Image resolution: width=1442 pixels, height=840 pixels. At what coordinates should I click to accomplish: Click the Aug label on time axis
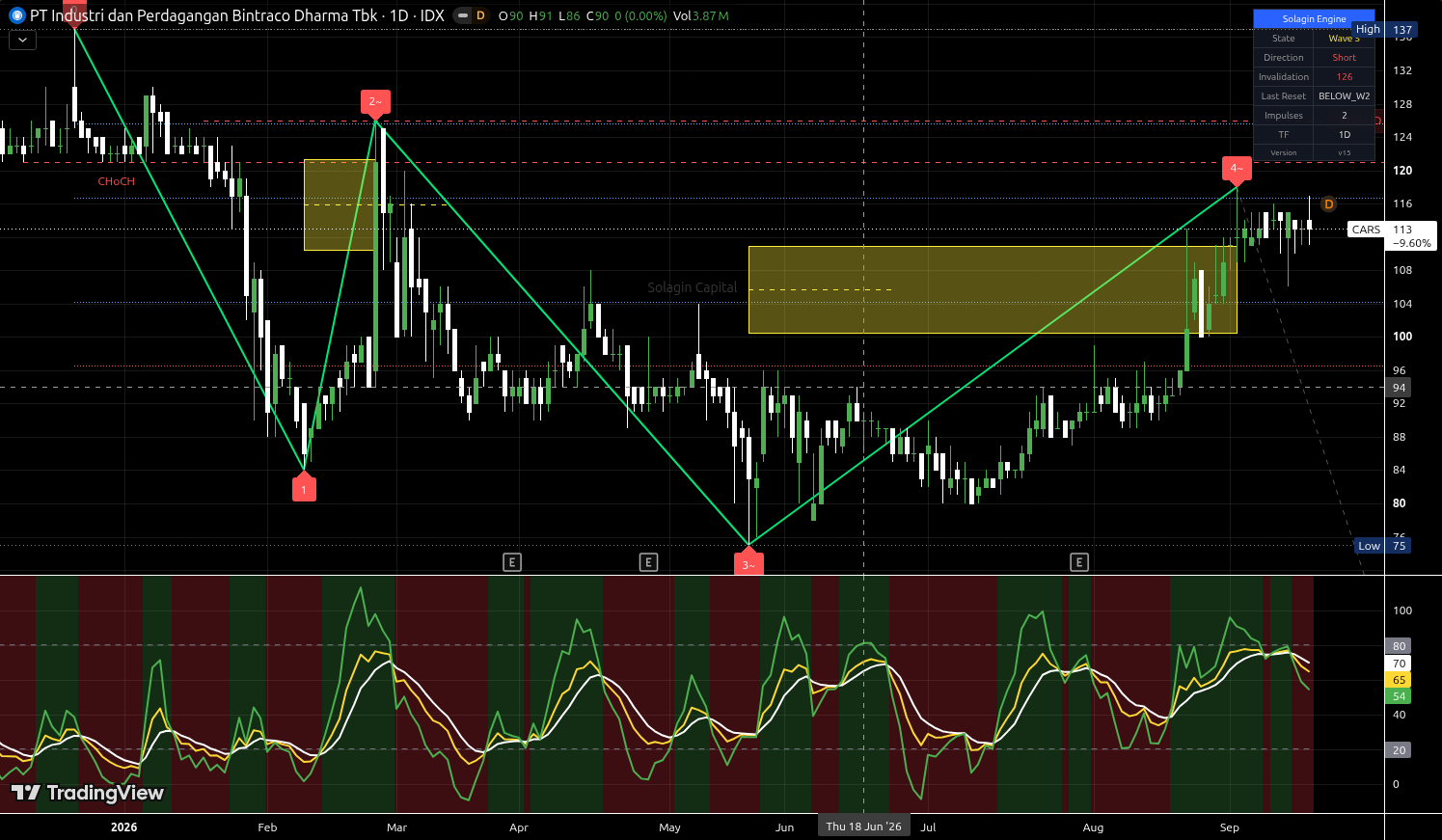(x=1093, y=827)
